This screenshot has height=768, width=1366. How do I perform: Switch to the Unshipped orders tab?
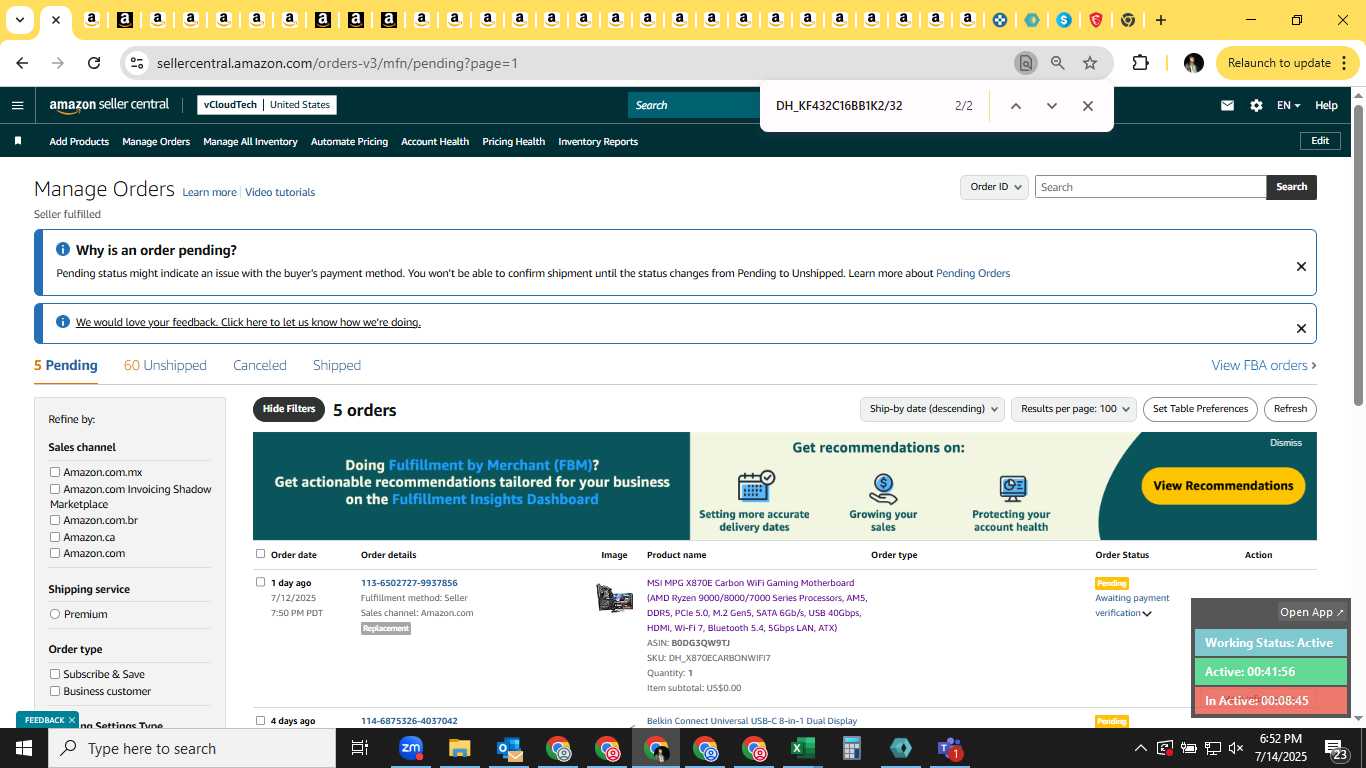click(165, 365)
